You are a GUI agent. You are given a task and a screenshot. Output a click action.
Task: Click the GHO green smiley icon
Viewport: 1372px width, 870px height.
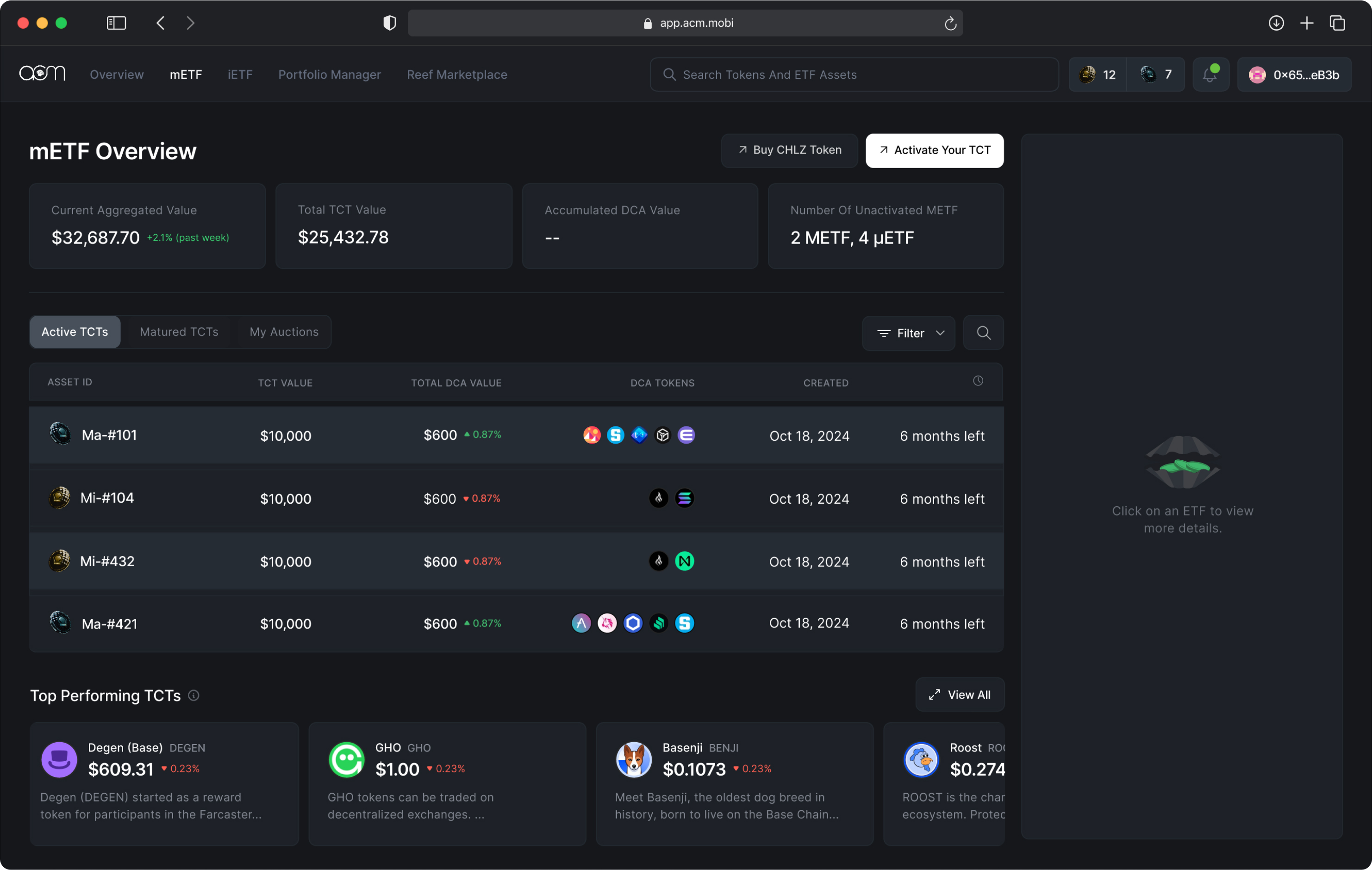click(346, 759)
